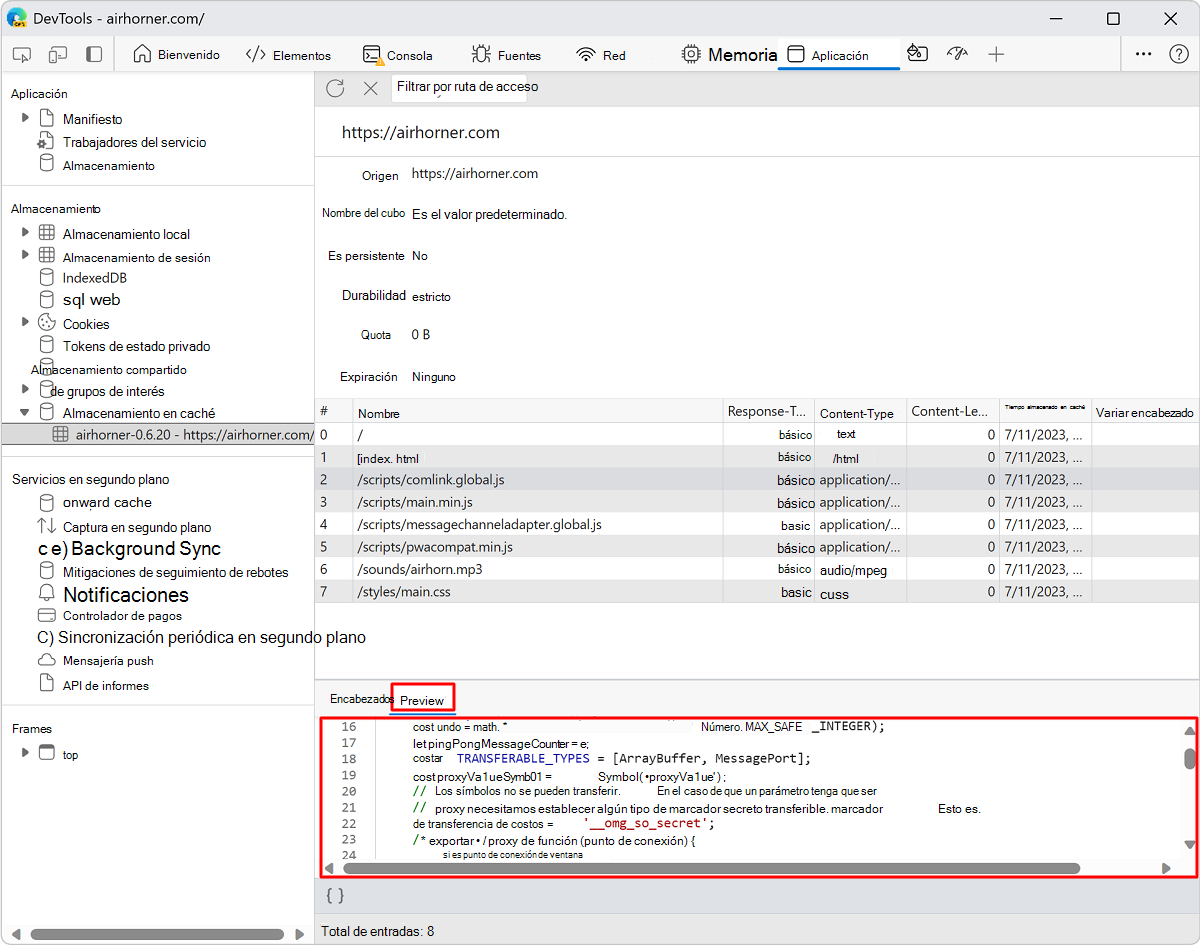
Task: Select /scripts/pwacompat.min.js row
Action: point(757,547)
